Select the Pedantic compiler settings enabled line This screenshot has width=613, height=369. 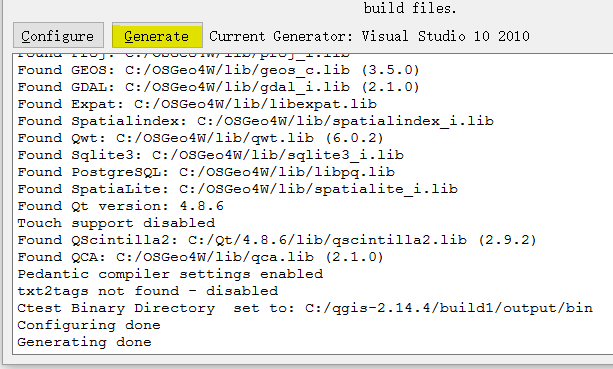[x=170, y=274]
